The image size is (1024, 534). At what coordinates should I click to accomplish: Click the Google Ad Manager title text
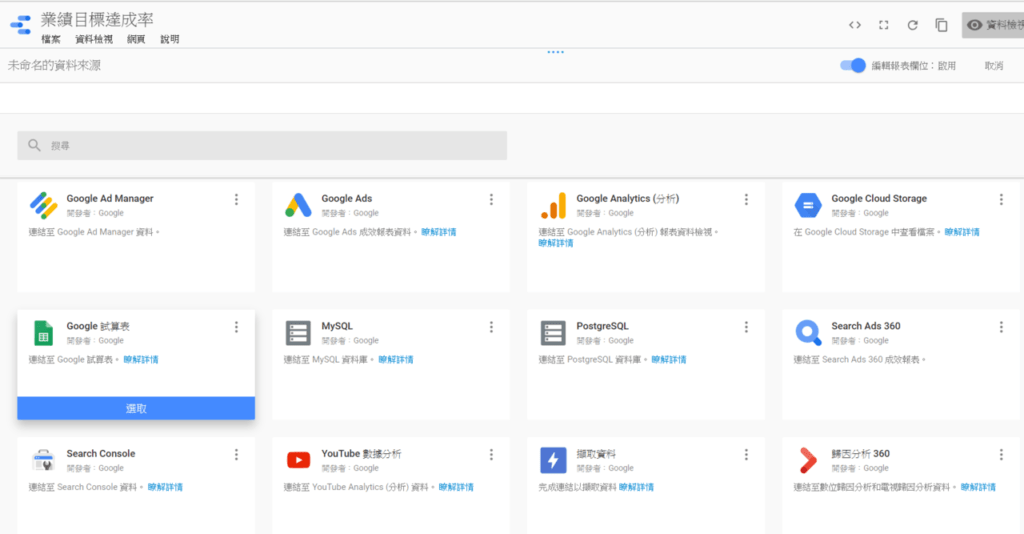110,198
